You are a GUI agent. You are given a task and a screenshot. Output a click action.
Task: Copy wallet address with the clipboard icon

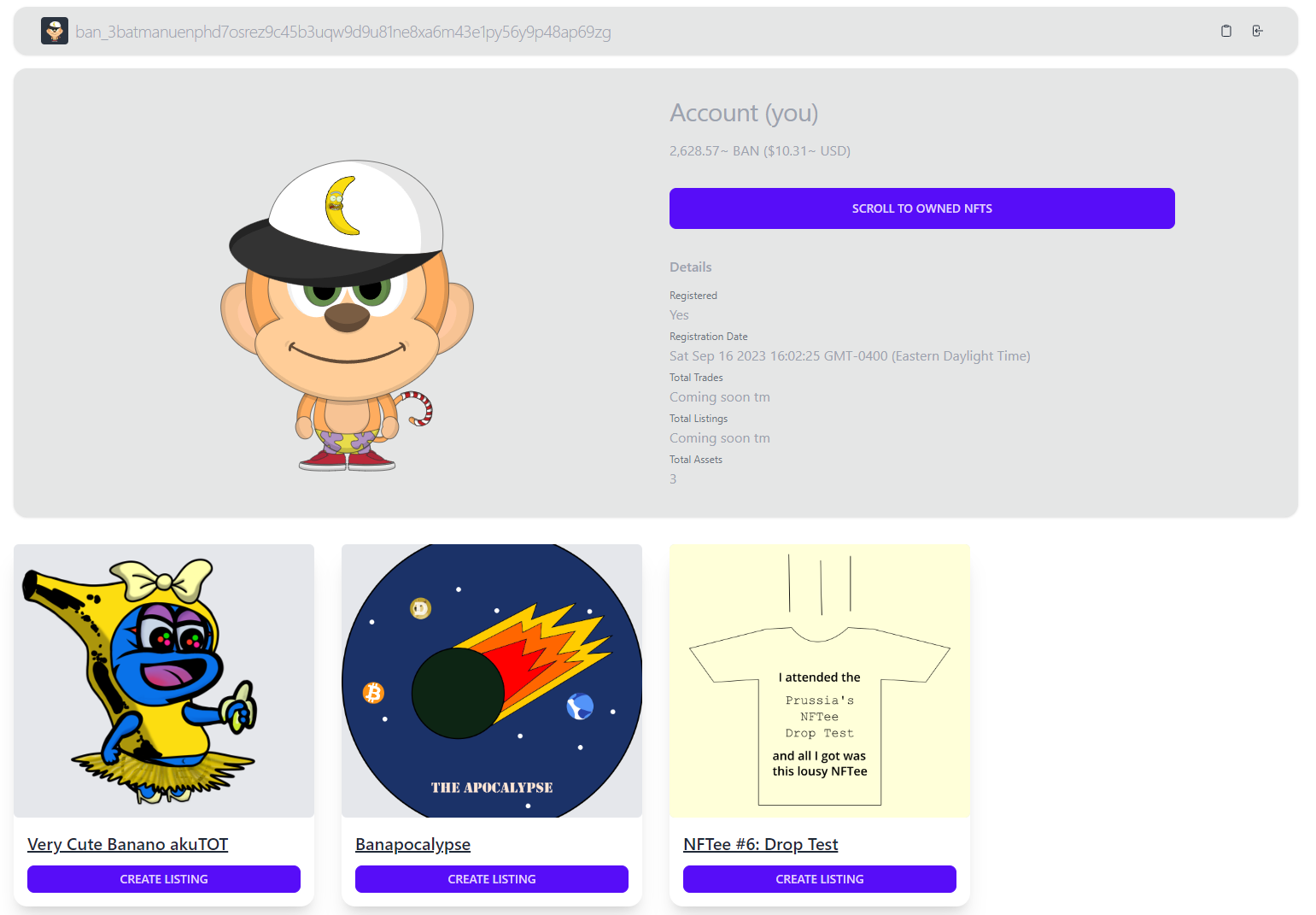point(1226,31)
